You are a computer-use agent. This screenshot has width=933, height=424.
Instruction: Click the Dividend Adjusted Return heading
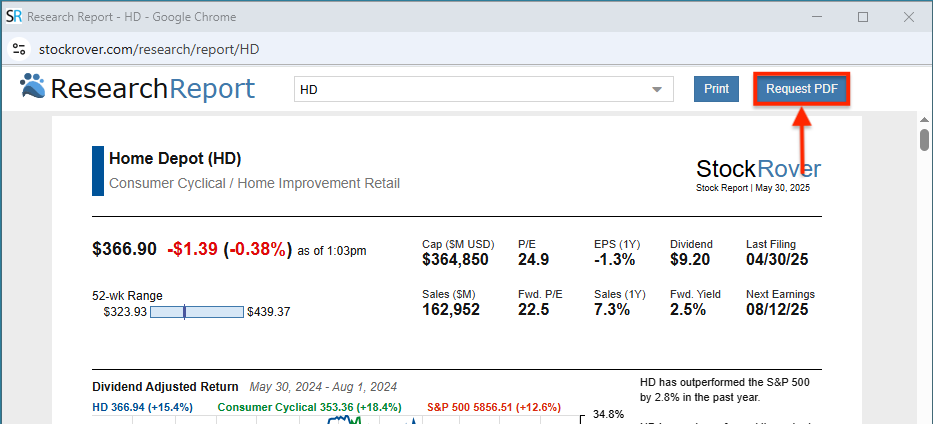click(165, 387)
